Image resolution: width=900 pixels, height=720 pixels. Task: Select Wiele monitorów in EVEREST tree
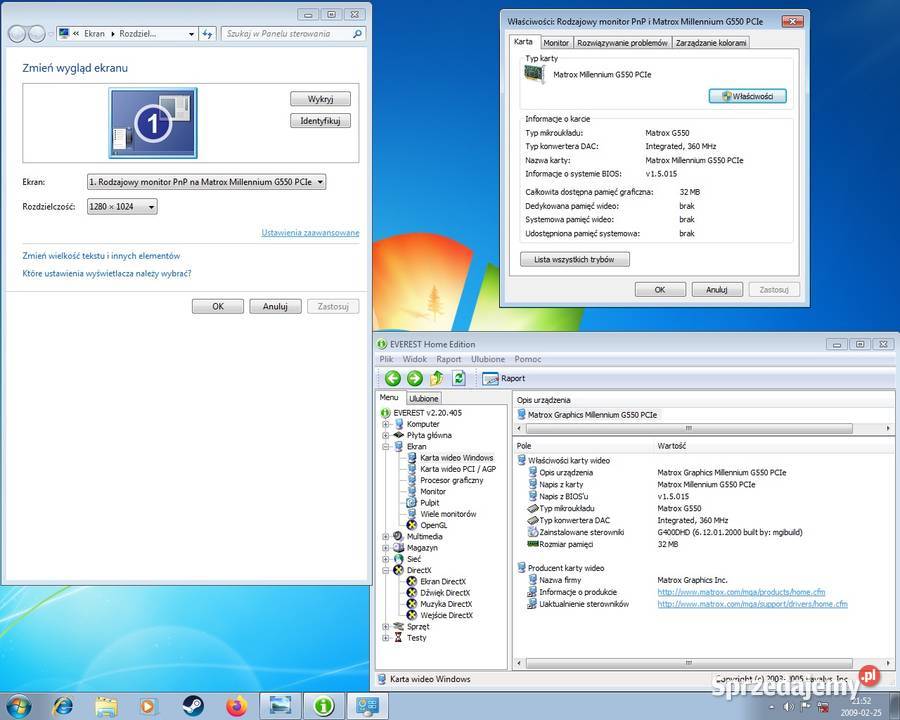click(448, 514)
